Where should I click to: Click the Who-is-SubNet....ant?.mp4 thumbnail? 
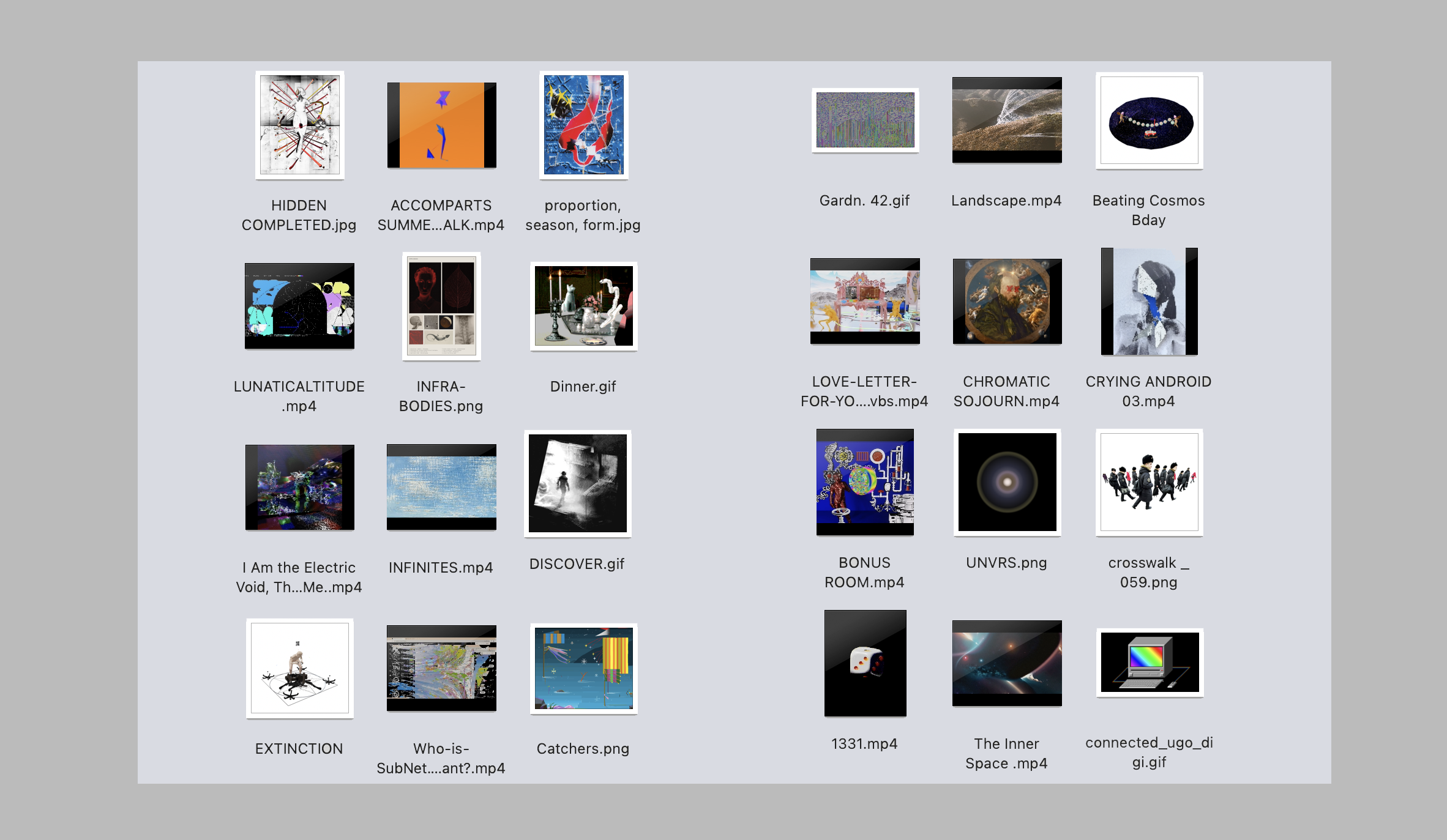[441, 668]
